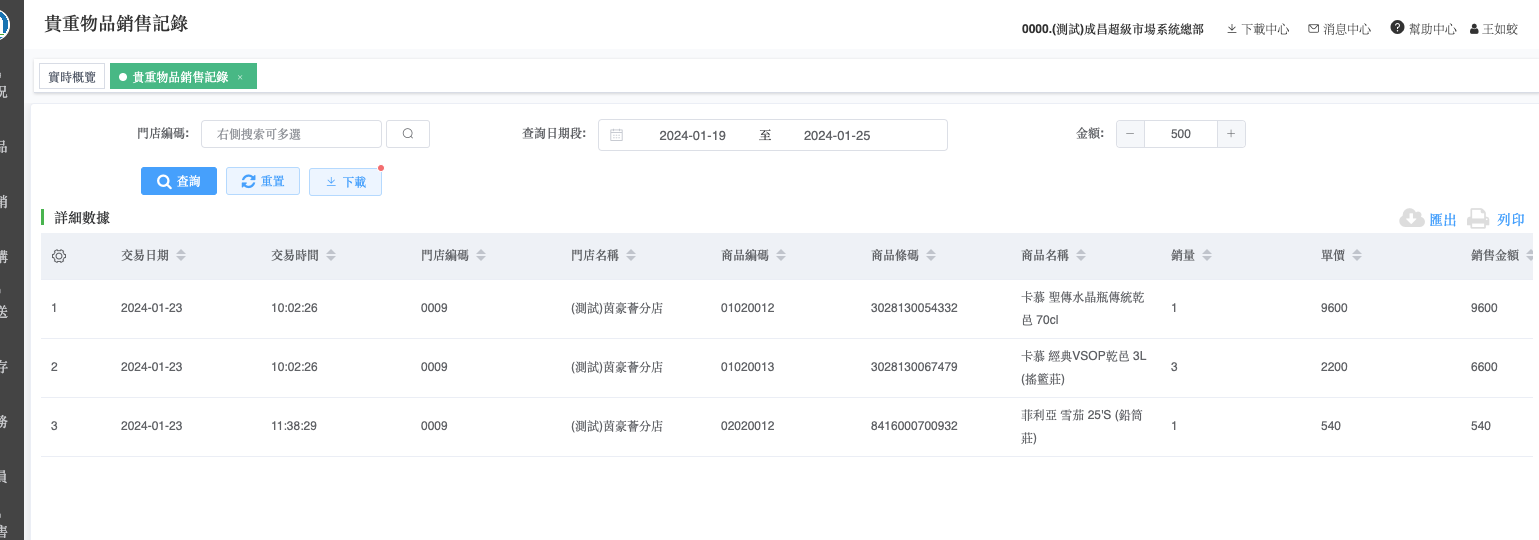
Task: Open the end date picker 2024-01-25
Action: click(x=837, y=135)
